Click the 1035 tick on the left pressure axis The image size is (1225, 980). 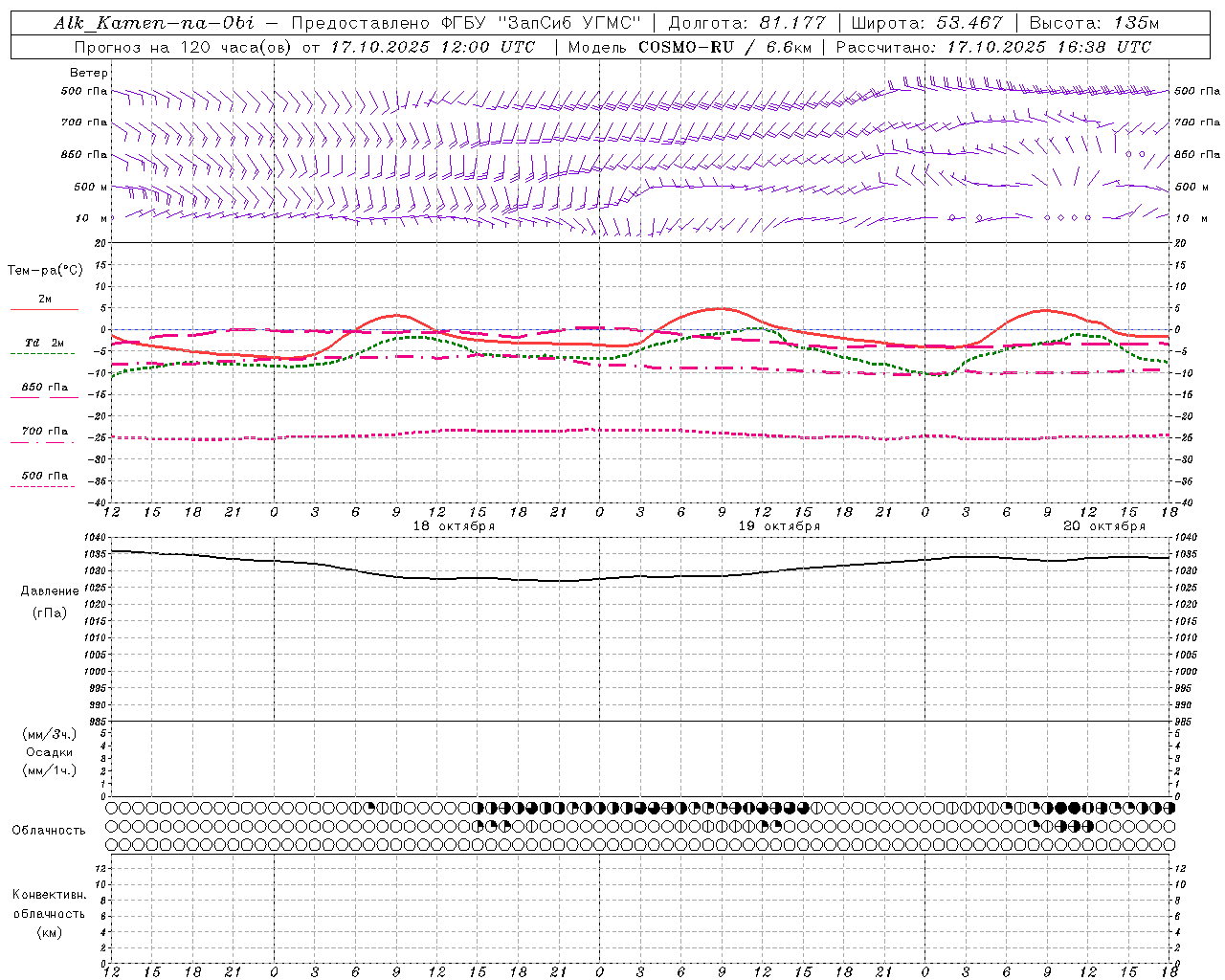point(98,554)
